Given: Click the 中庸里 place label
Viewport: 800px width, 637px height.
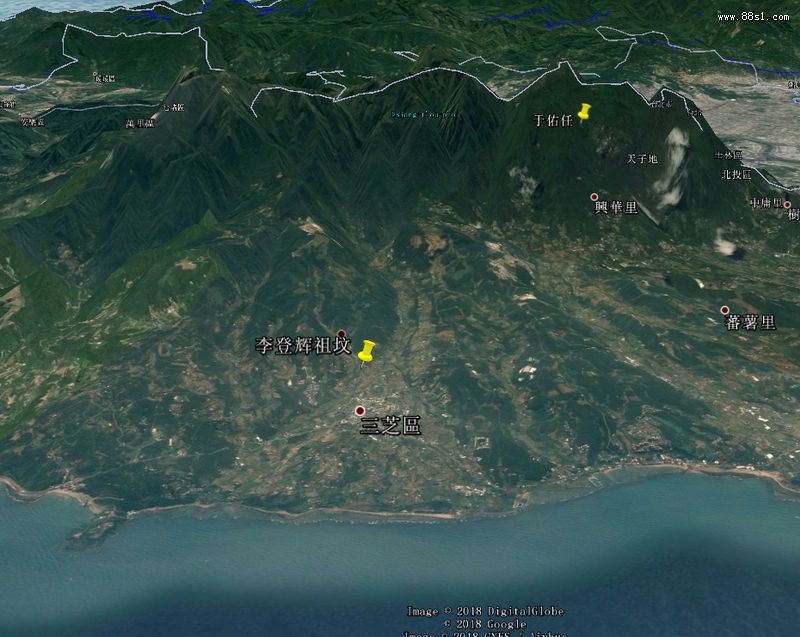Looking at the screenshot, I should (766, 203).
